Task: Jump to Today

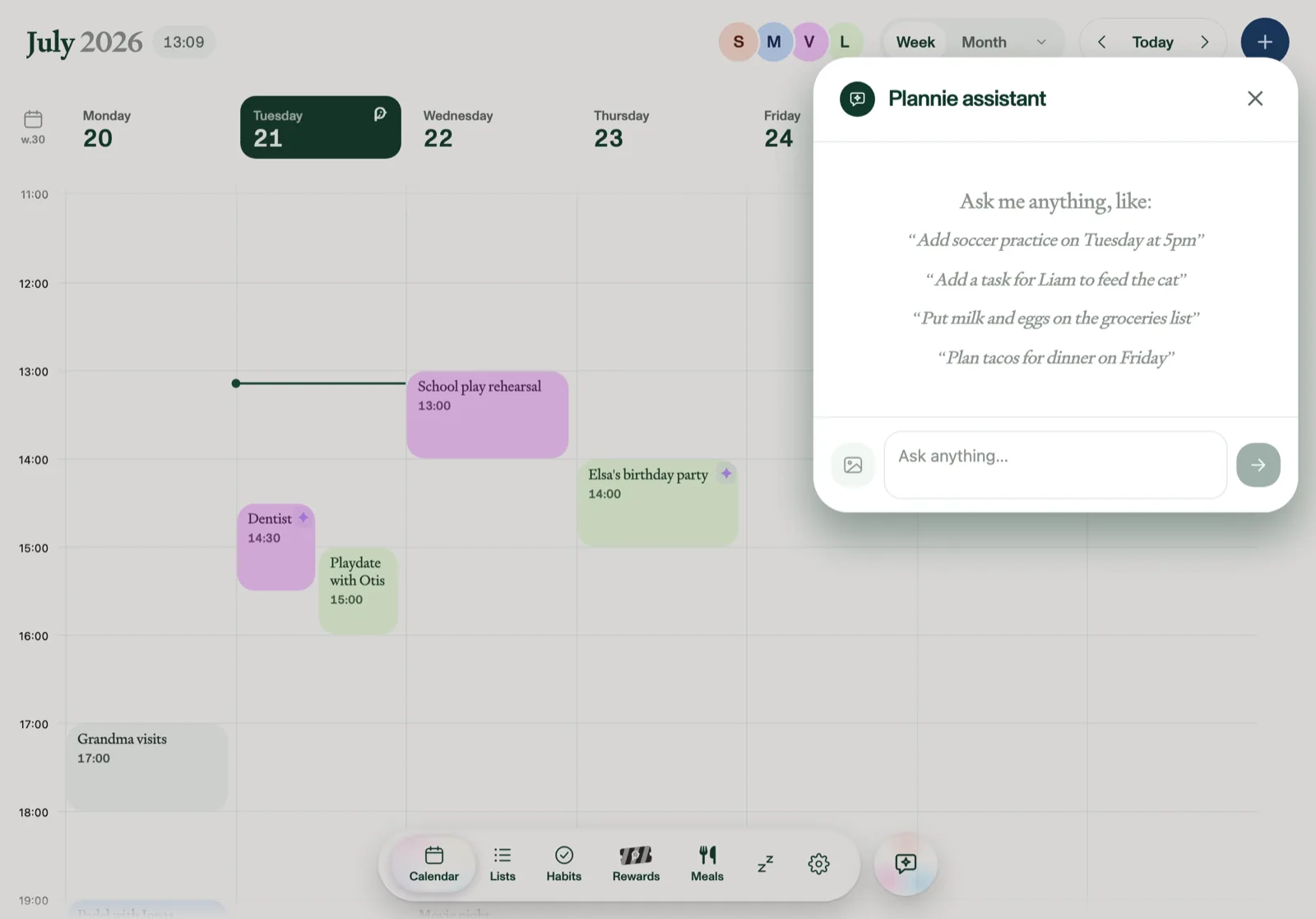Action: [1152, 42]
